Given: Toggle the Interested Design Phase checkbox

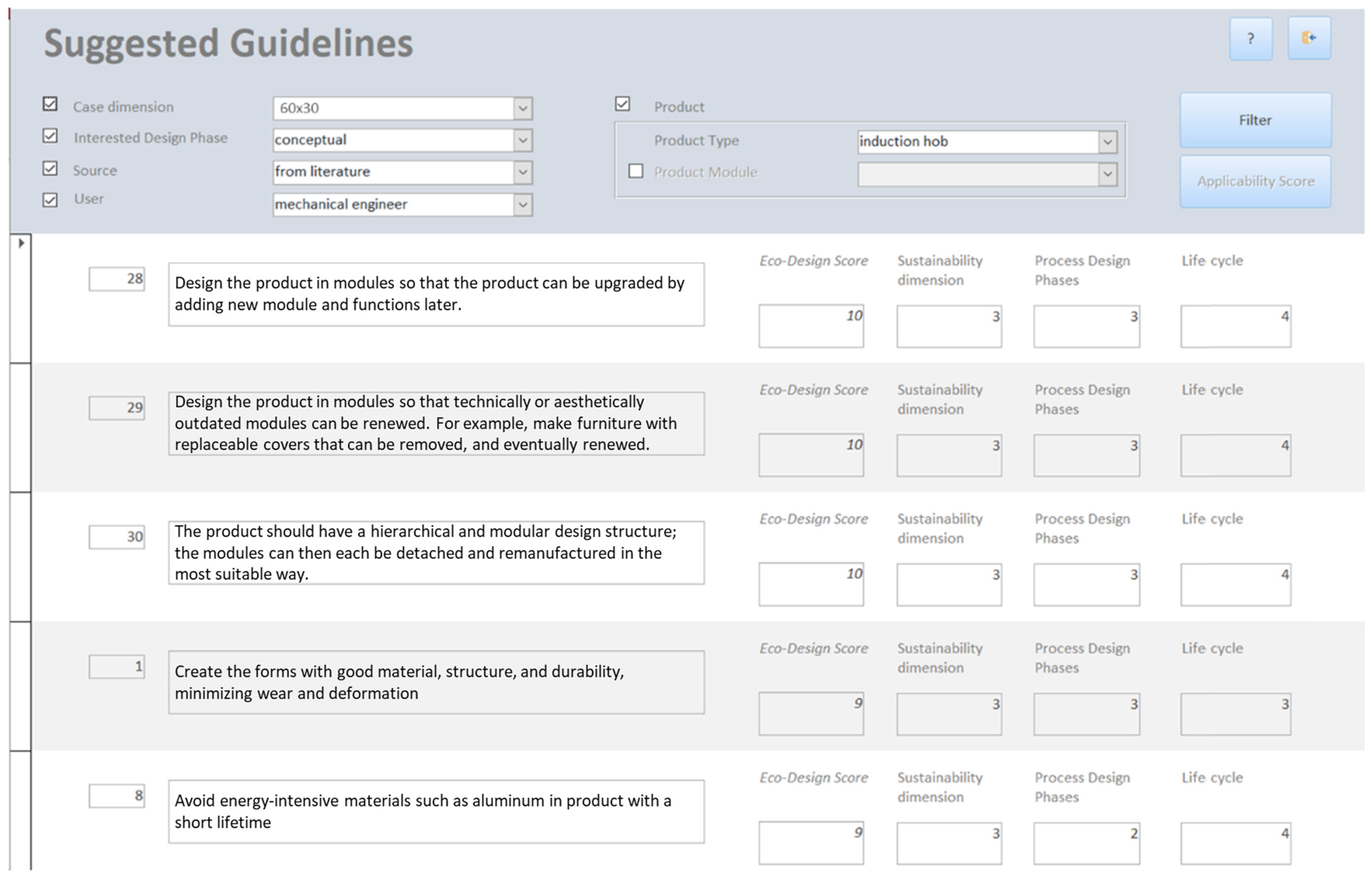Looking at the screenshot, I should tap(50, 136).
